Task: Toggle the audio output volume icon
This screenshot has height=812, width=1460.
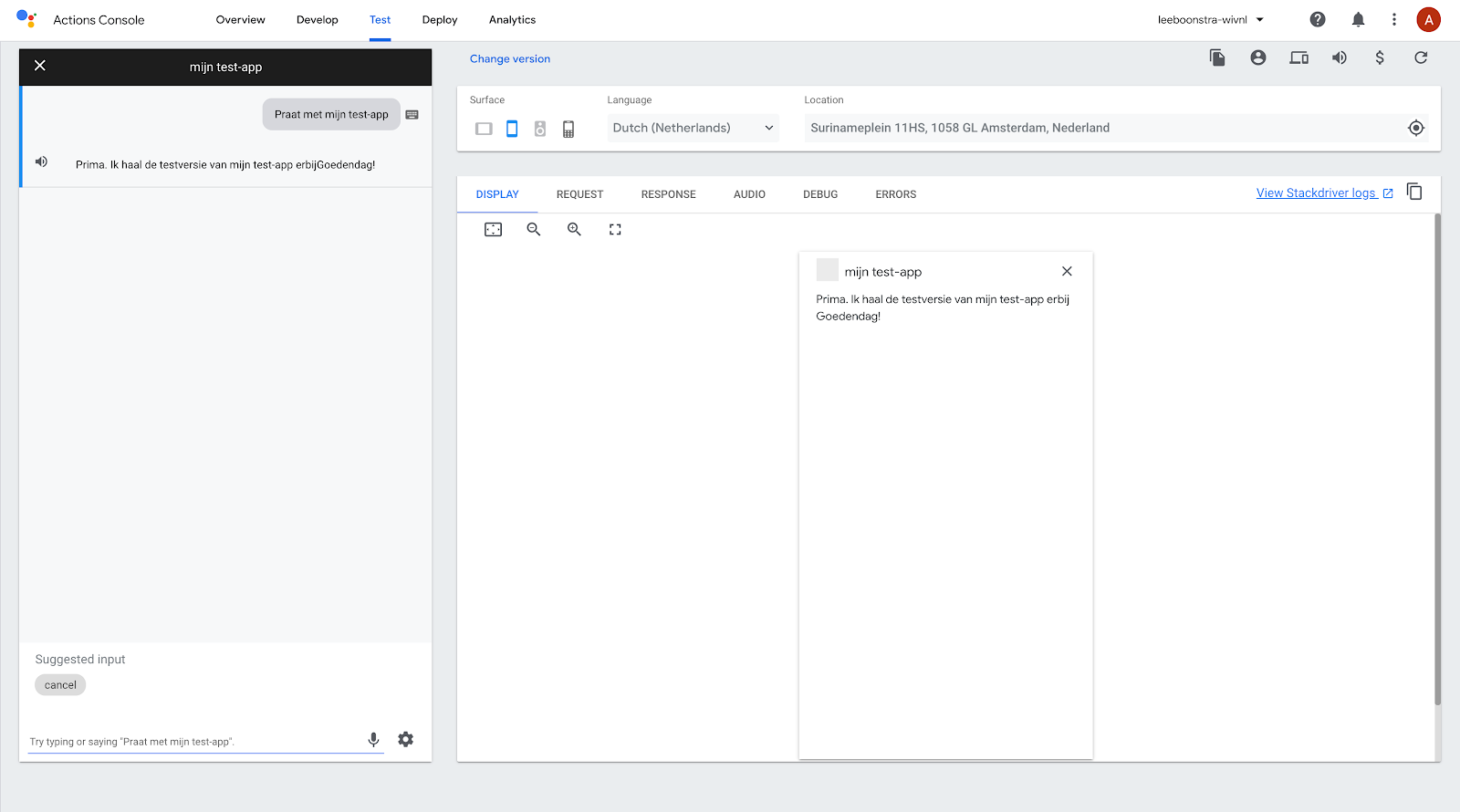Action: click(x=1340, y=58)
